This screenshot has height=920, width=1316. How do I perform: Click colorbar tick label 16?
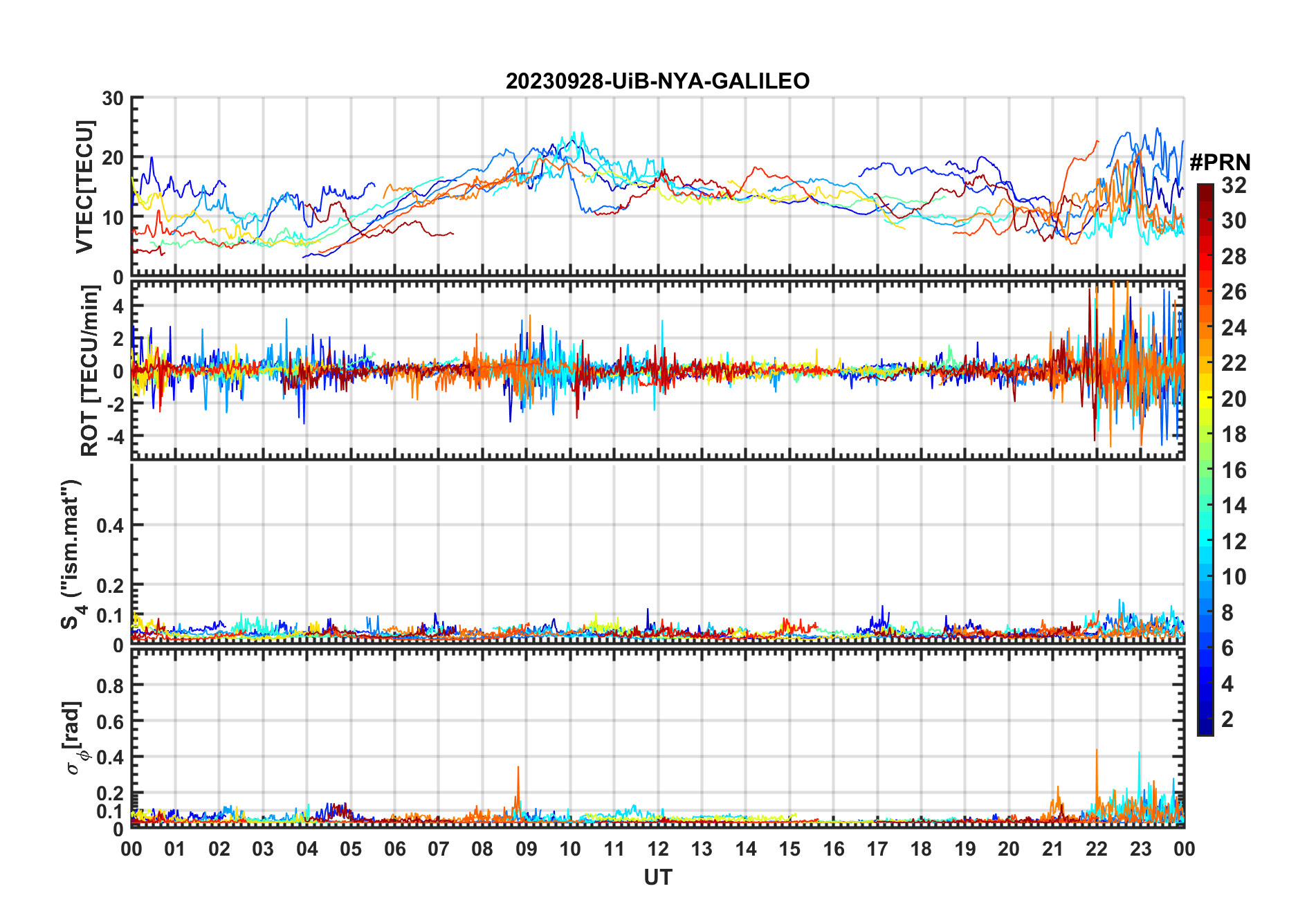1234,470
